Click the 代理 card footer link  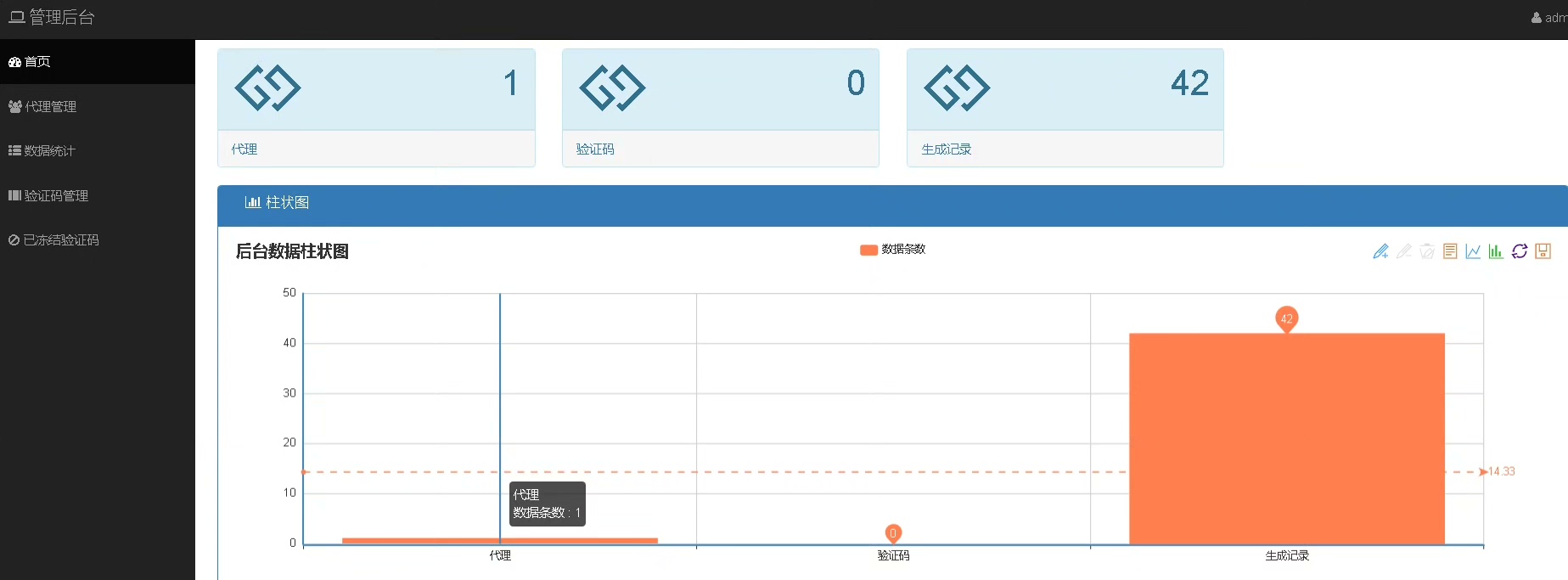click(244, 149)
